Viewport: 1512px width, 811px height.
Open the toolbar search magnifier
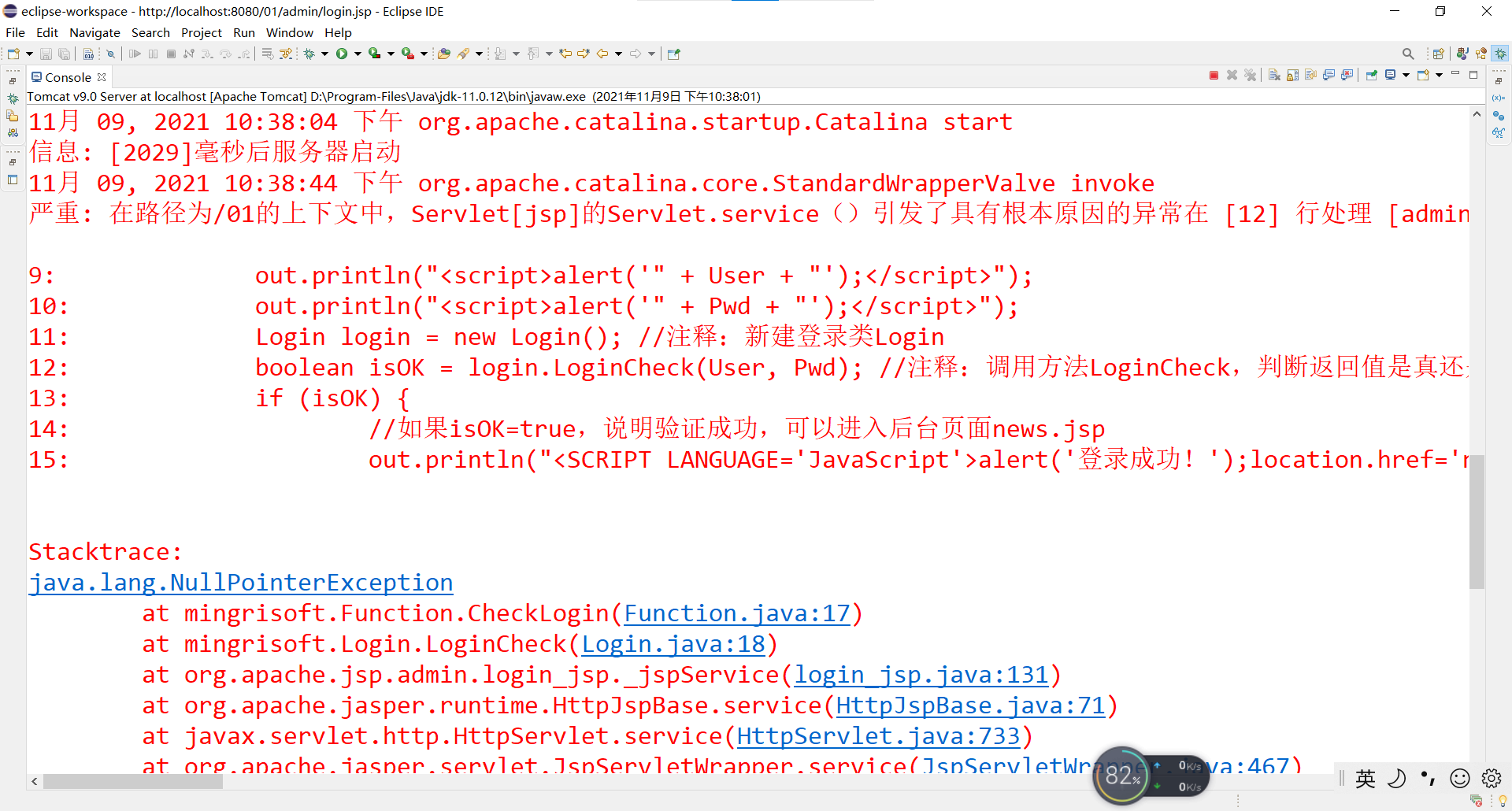1408,54
